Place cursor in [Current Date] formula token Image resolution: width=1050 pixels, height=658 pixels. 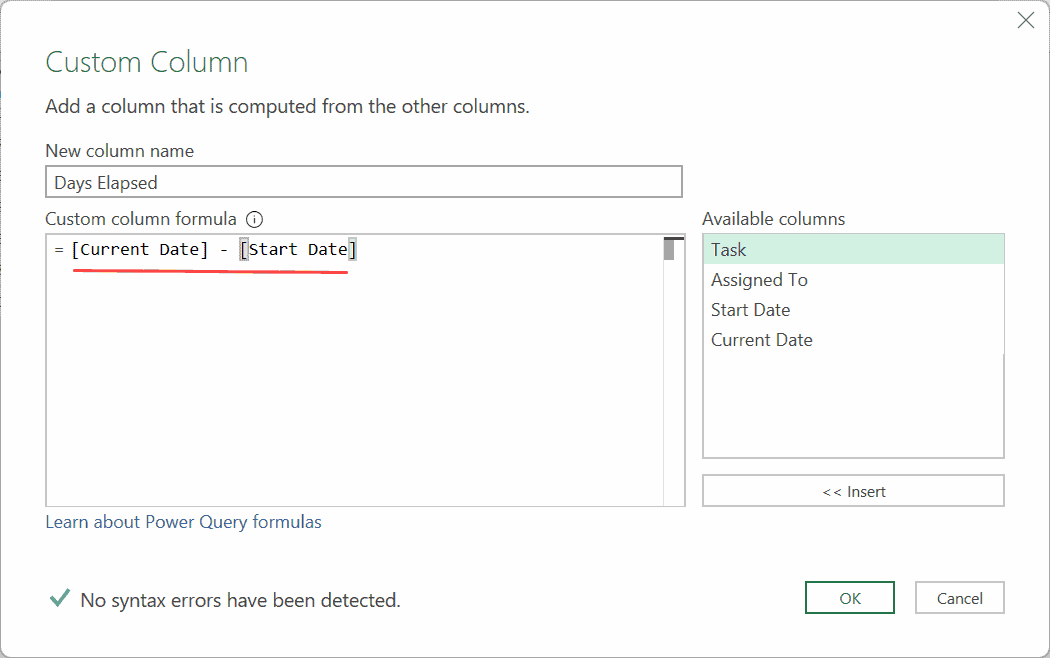point(140,250)
